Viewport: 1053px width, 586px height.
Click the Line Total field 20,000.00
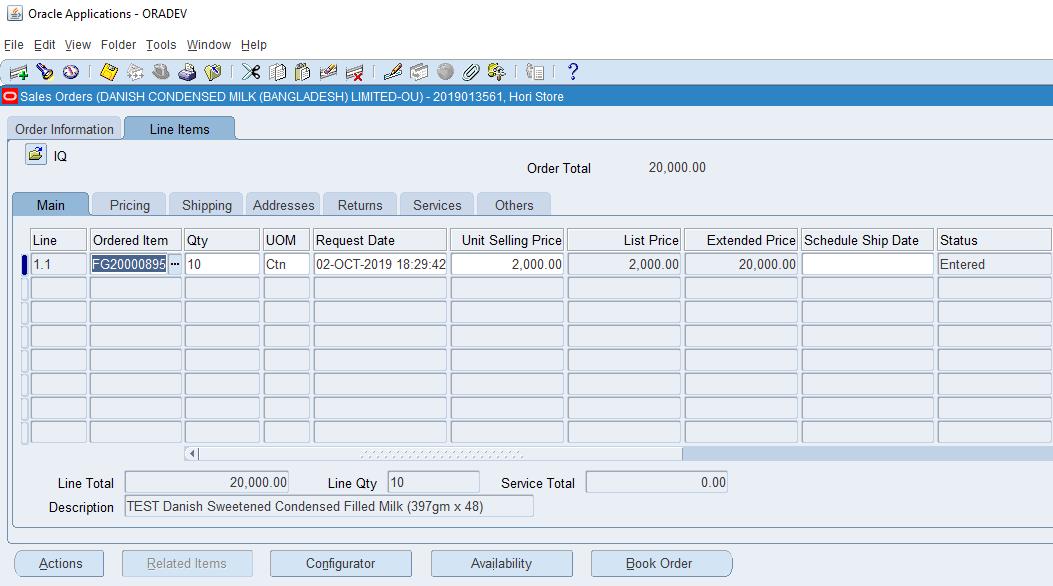[207, 482]
